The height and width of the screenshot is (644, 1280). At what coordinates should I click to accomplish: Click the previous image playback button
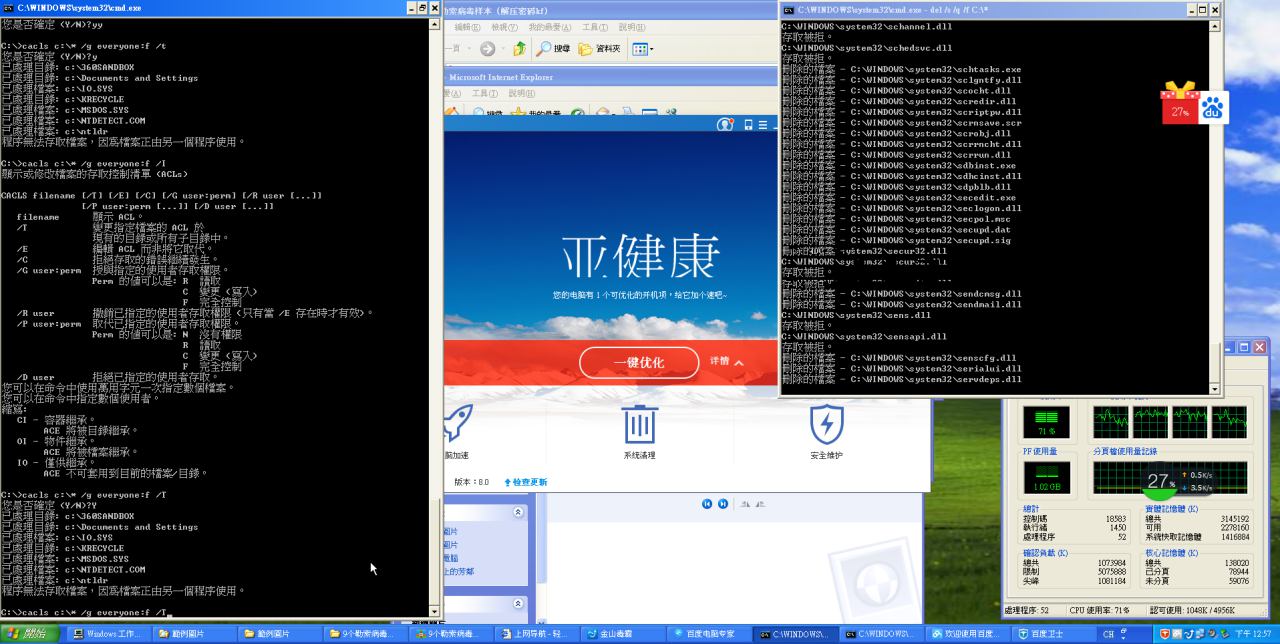707,504
